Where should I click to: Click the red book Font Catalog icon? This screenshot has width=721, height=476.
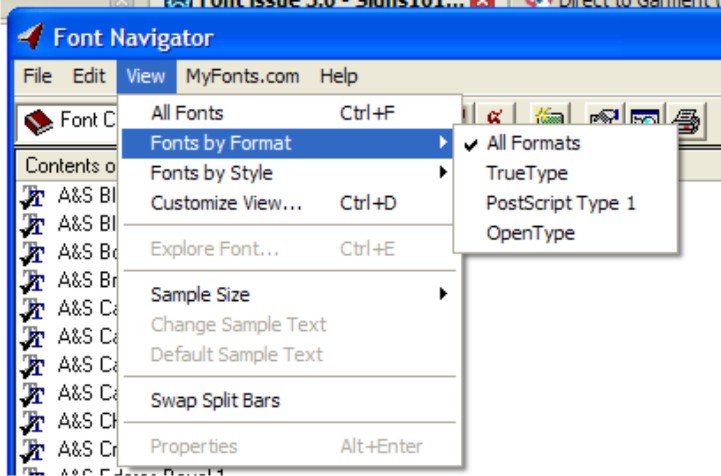click(39, 121)
